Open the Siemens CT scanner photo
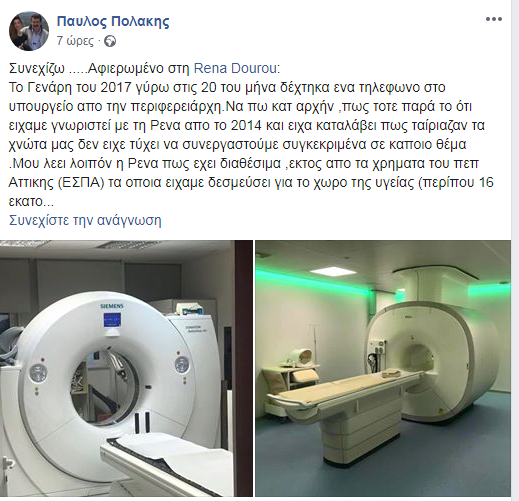This screenshot has height=501, width=519. click(x=126, y=368)
